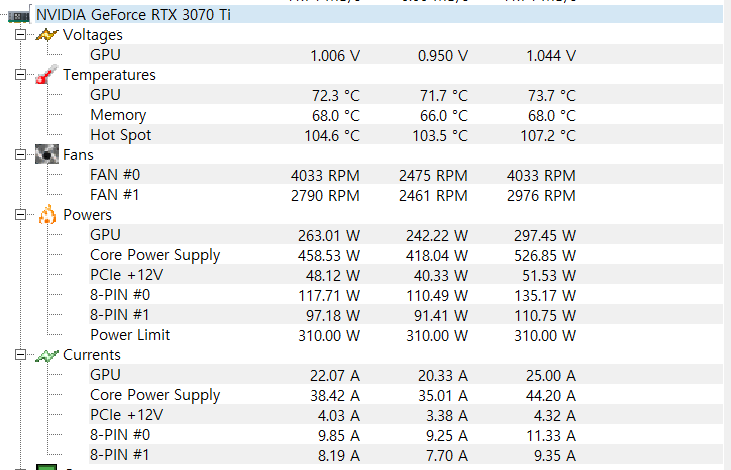Collapse the Fans section

[x=21, y=154]
